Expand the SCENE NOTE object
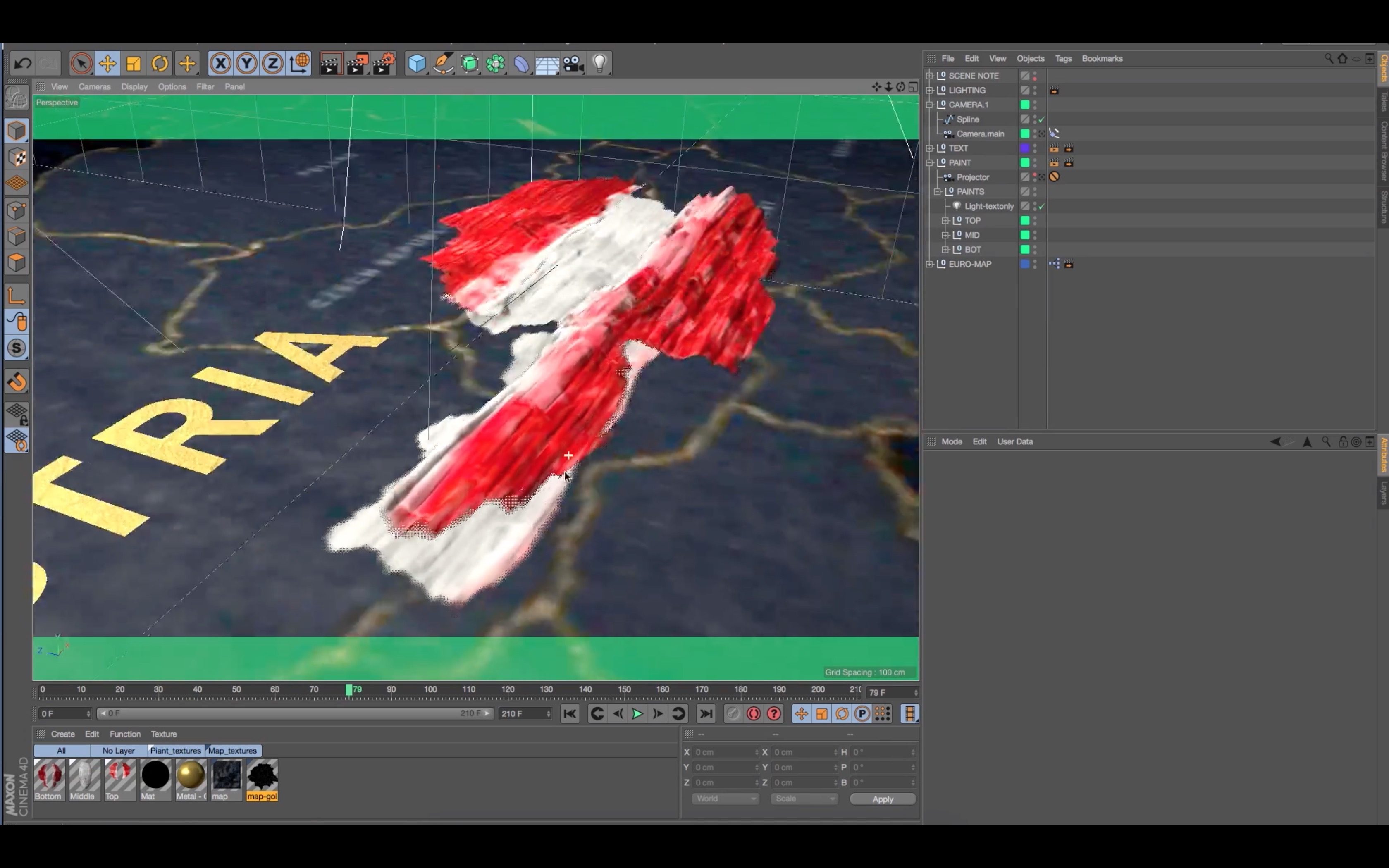Image resolution: width=1389 pixels, height=868 pixels. 929,76
